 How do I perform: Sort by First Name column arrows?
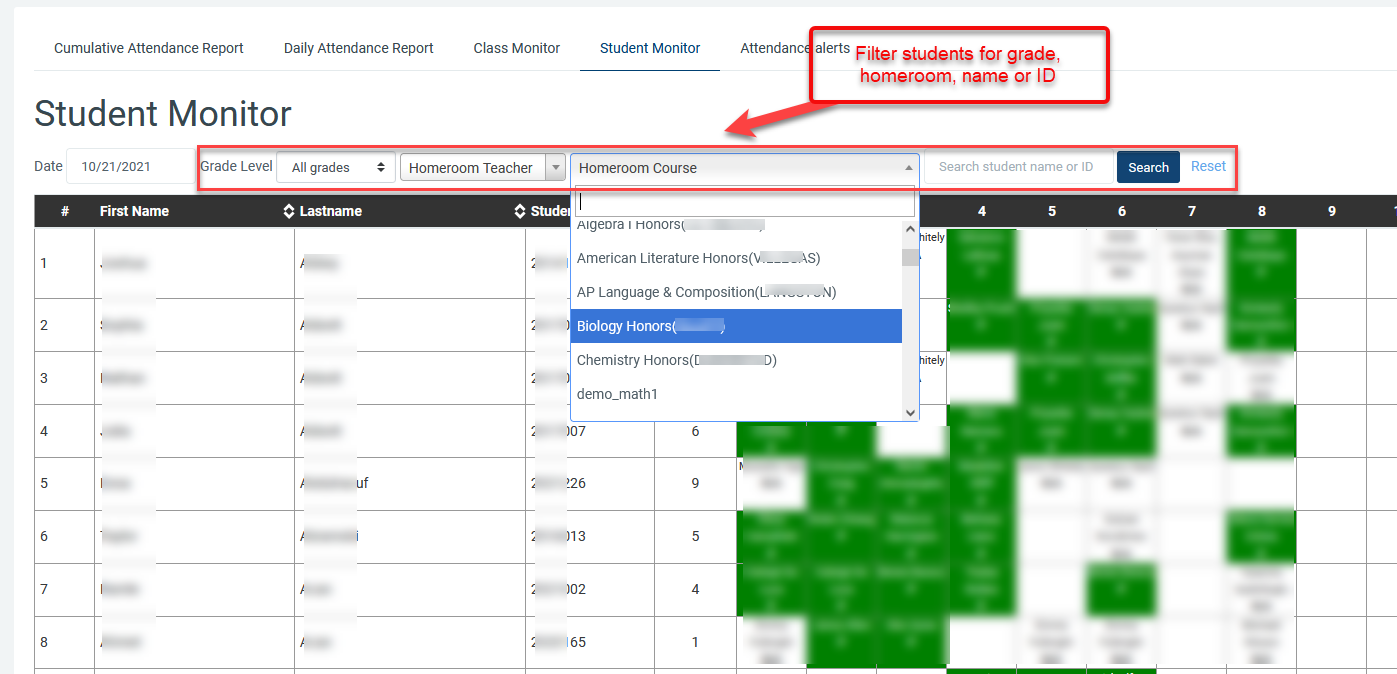point(289,211)
